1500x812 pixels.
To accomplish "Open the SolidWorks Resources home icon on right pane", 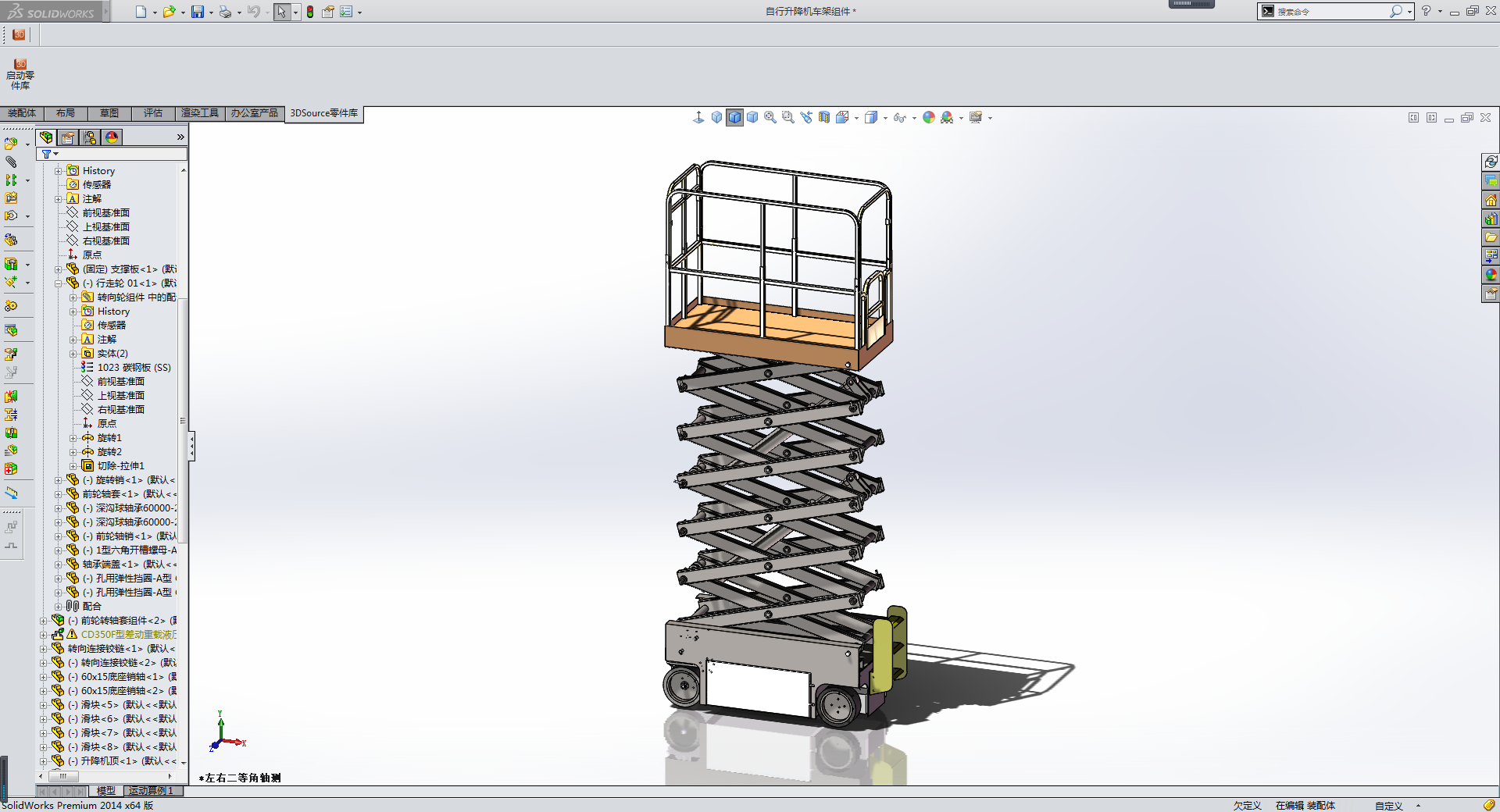I will pos(1491,200).
